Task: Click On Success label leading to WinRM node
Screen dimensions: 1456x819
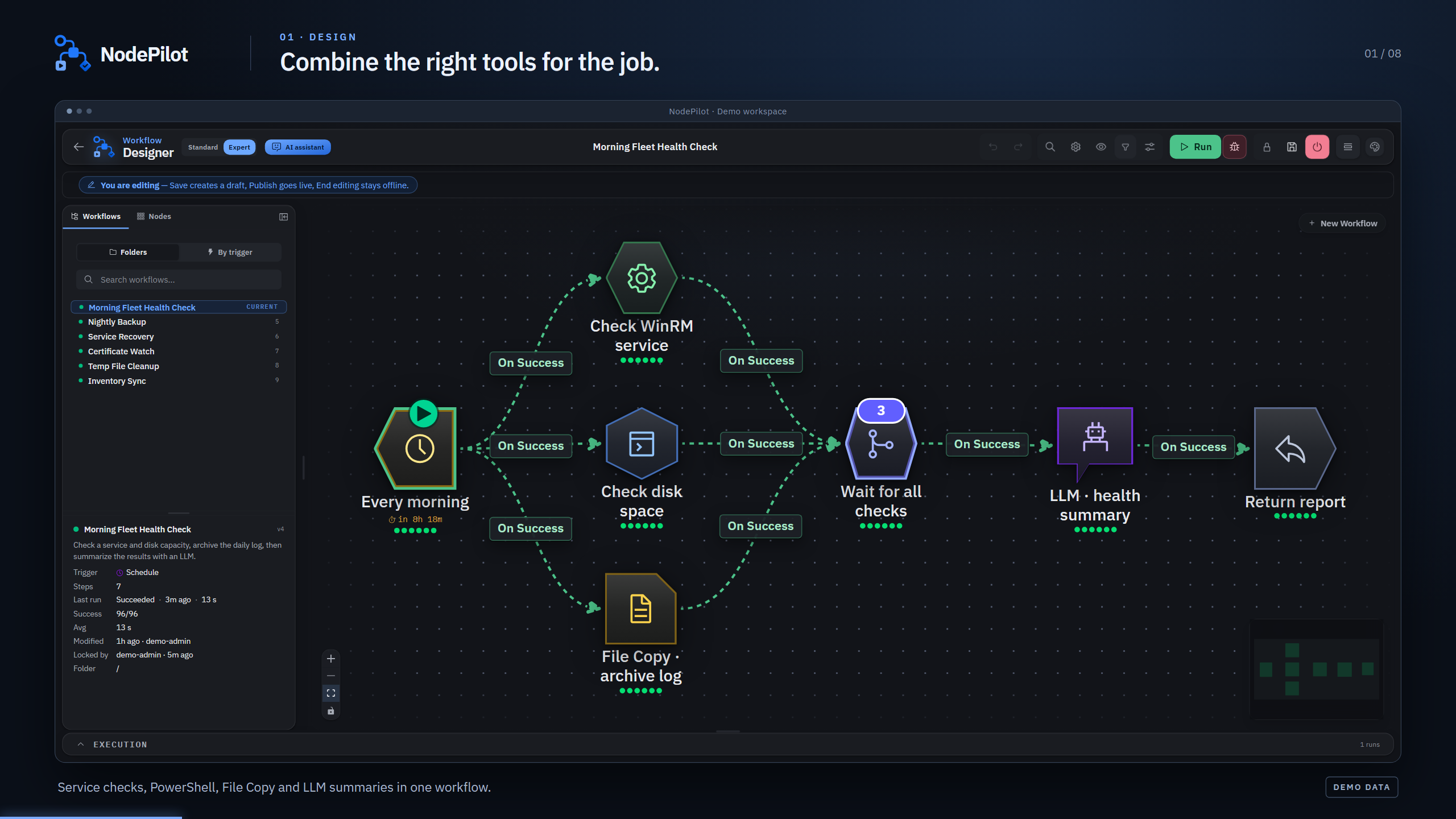Action: tap(531, 363)
